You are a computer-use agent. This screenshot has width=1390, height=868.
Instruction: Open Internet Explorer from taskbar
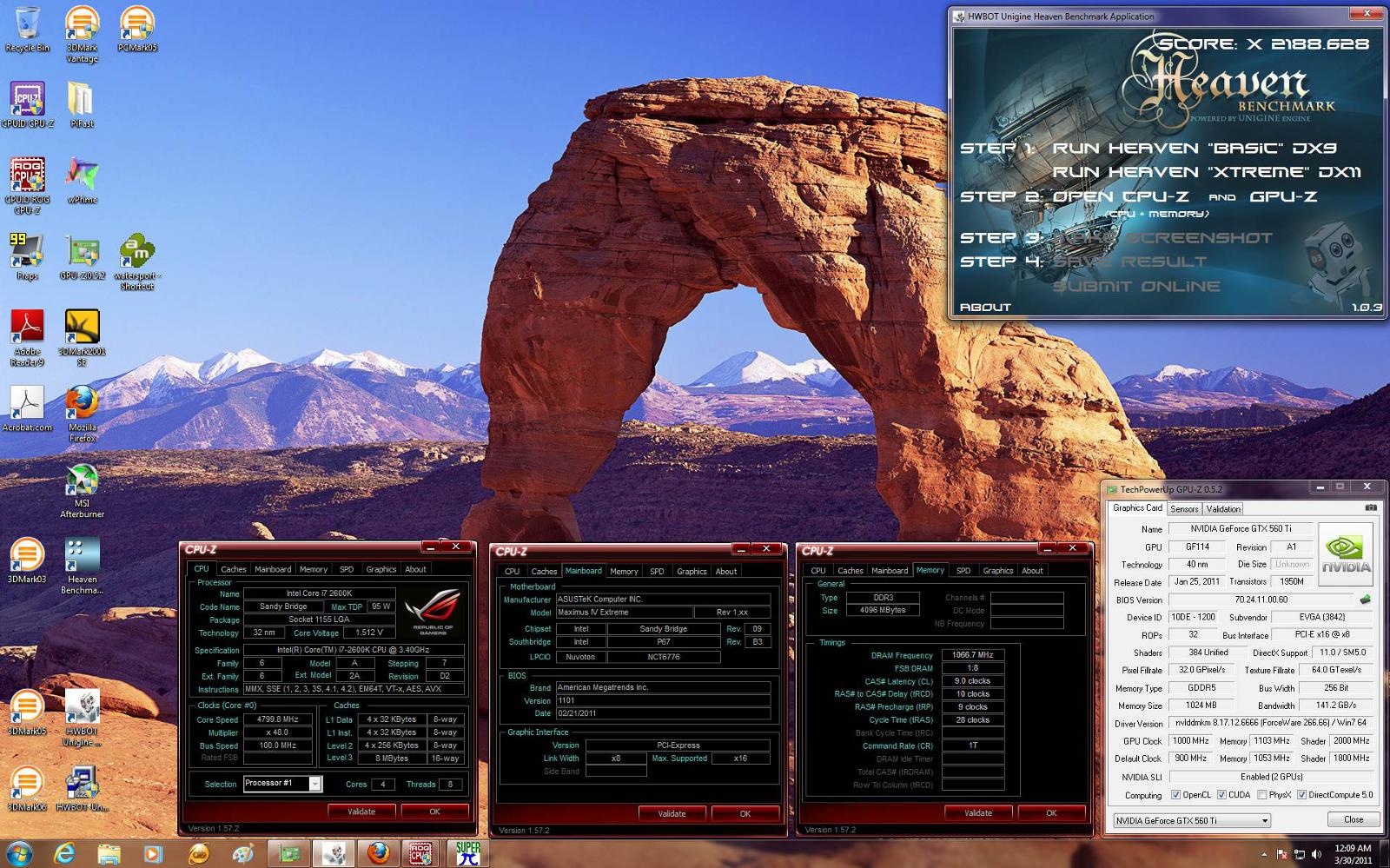(64, 853)
